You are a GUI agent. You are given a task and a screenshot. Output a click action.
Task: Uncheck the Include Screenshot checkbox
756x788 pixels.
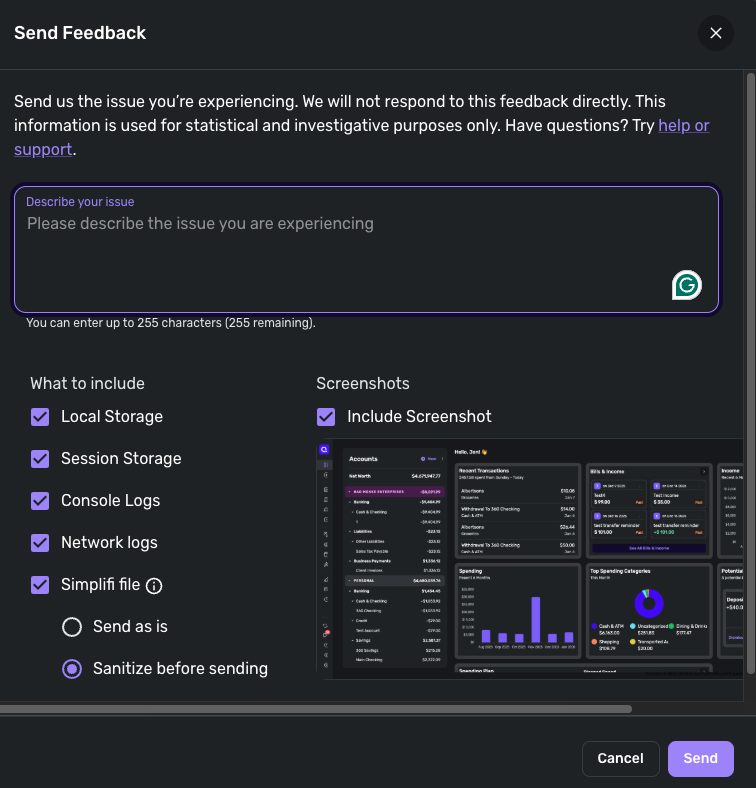(326, 417)
